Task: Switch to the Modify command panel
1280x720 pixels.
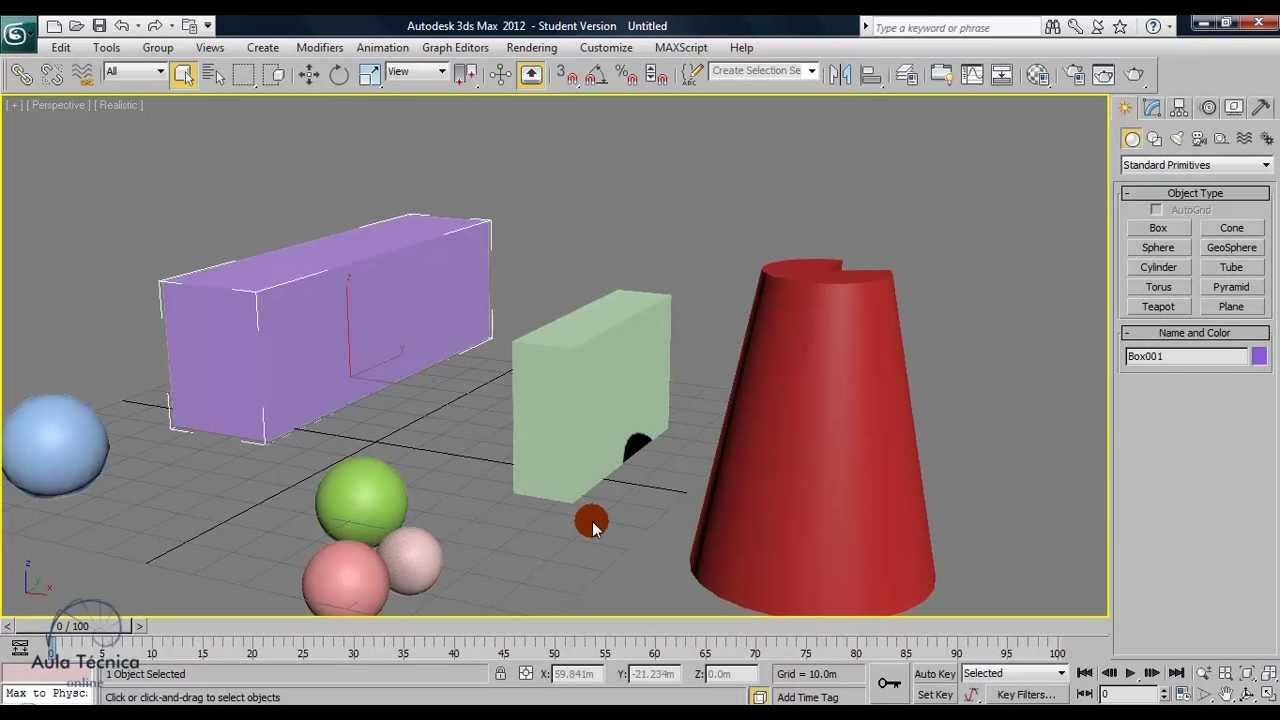Action: pos(1152,108)
